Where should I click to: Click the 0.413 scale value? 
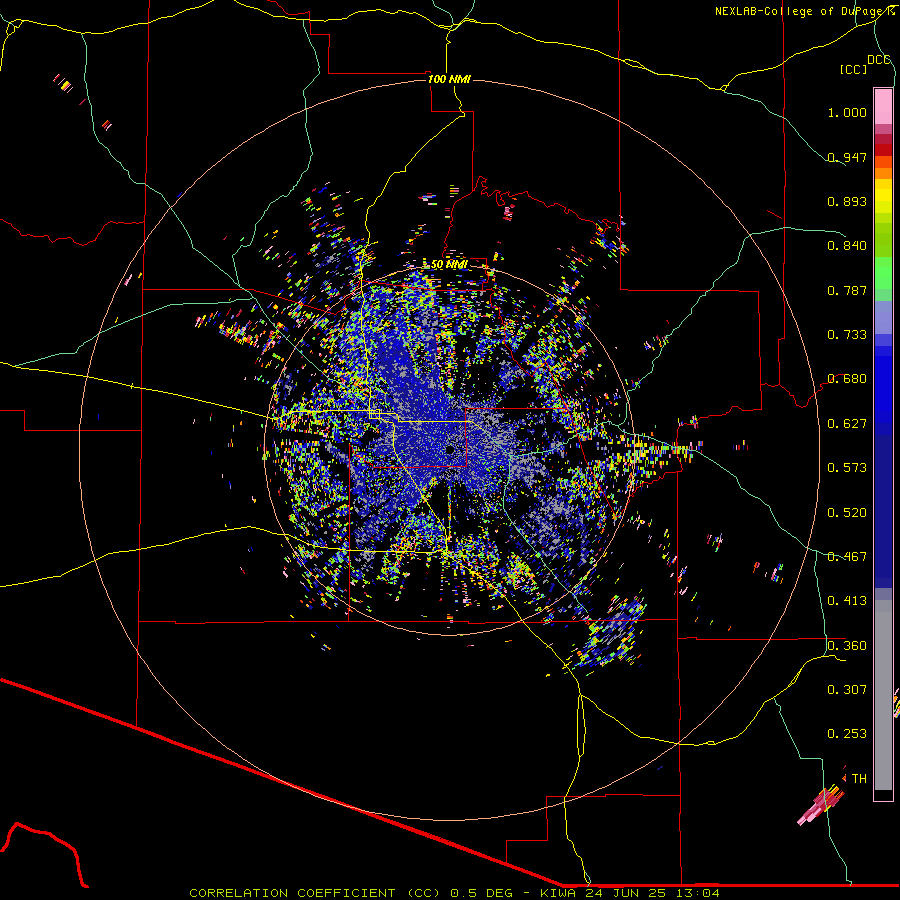(847, 601)
